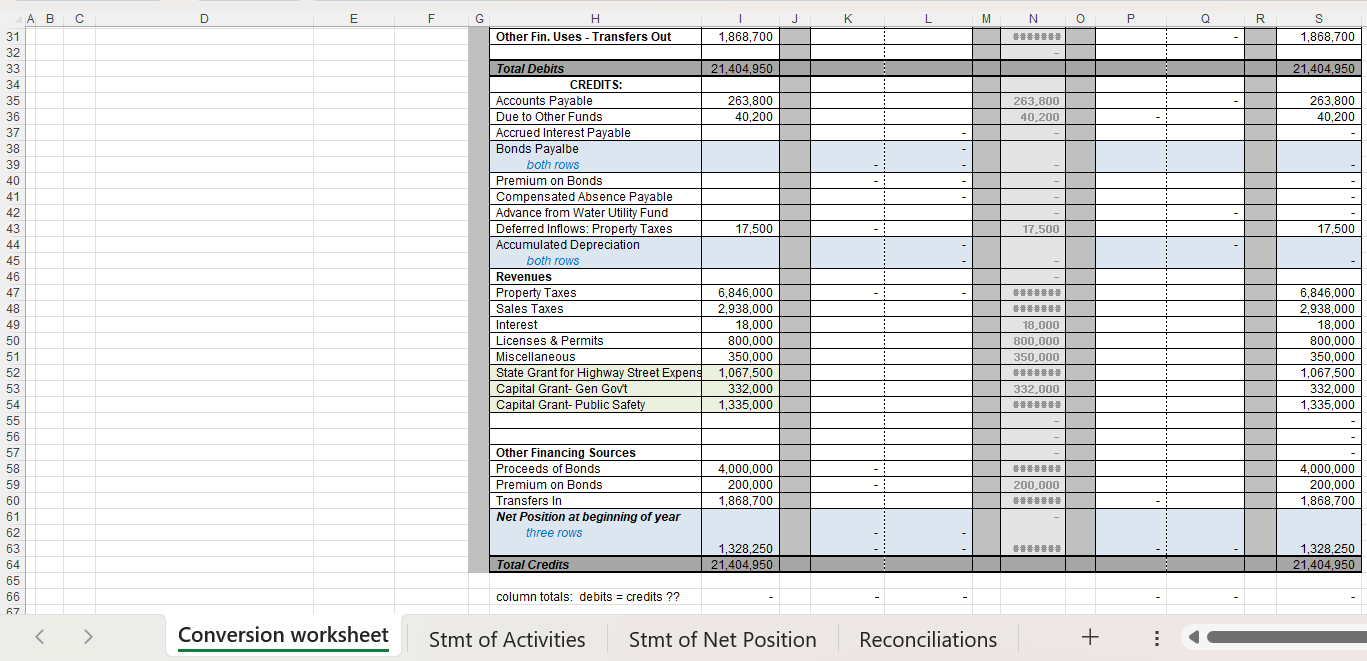Click the previous sheet navigation arrow
This screenshot has height=661, width=1367.
coord(39,637)
